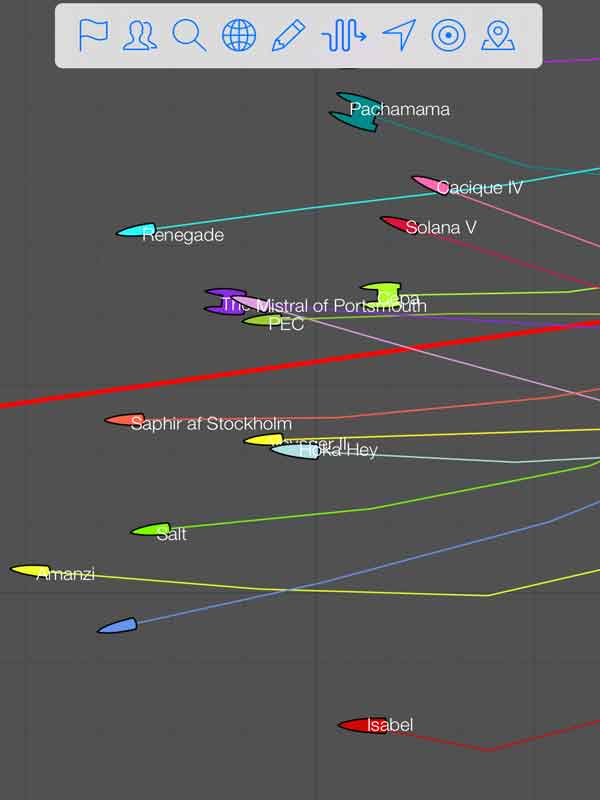
Task: Click the magnifying glass search icon
Action: pyautogui.click(x=189, y=36)
